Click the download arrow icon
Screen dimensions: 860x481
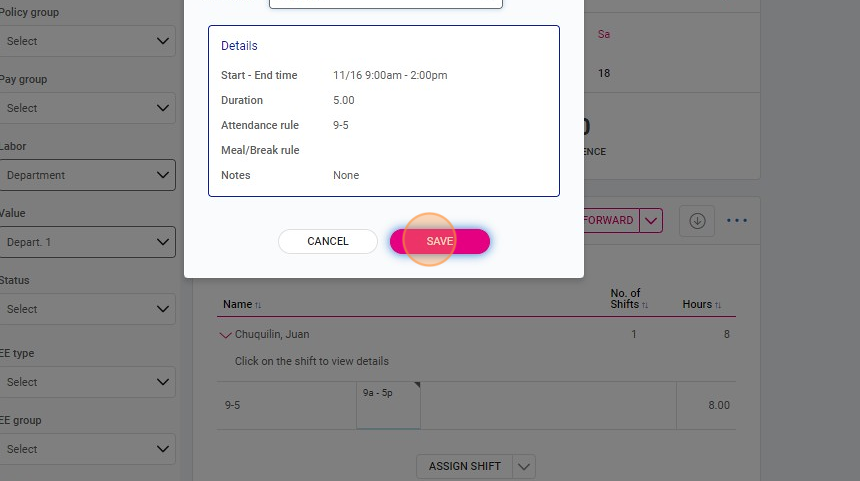click(x=697, y=220)
